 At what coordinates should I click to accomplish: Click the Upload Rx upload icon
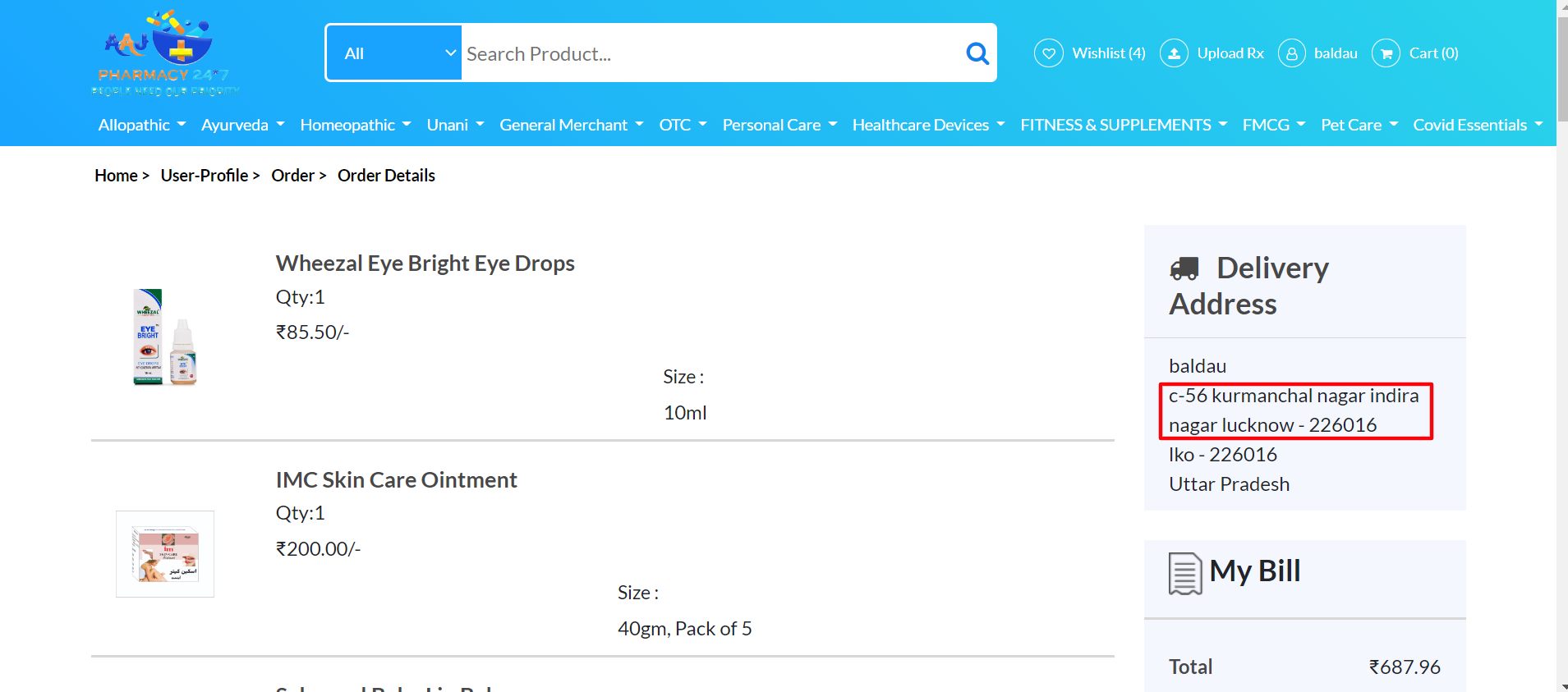[x=1174, y=53]
